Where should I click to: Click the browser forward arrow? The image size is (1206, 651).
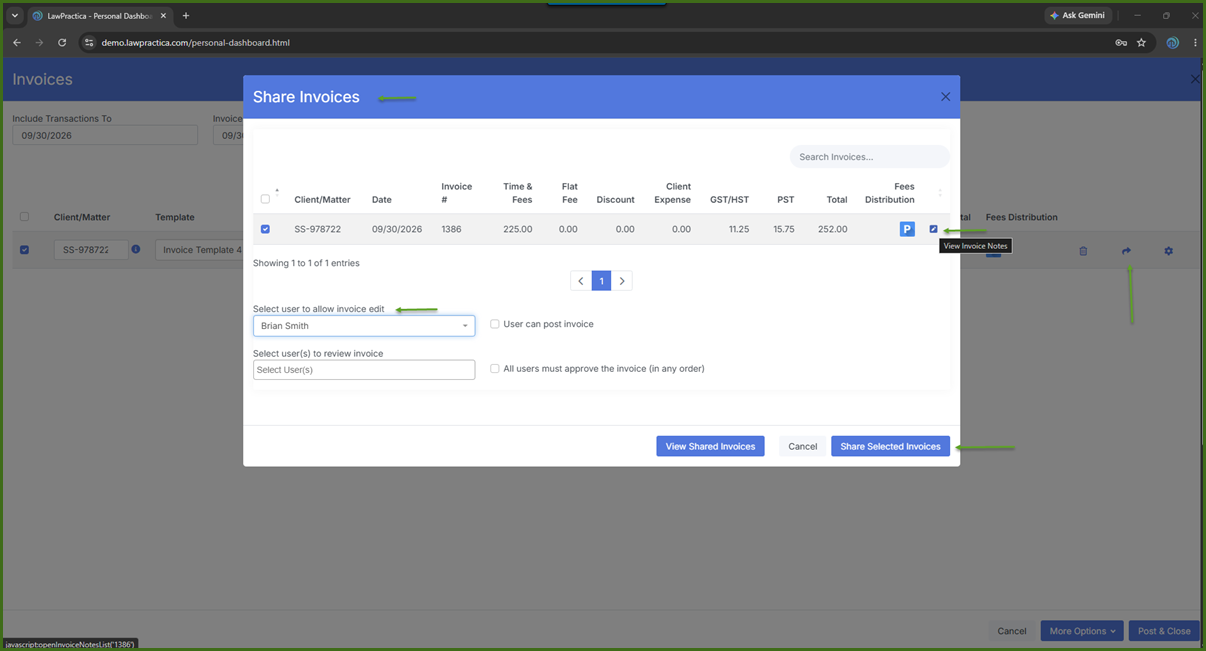click(39, 43)
